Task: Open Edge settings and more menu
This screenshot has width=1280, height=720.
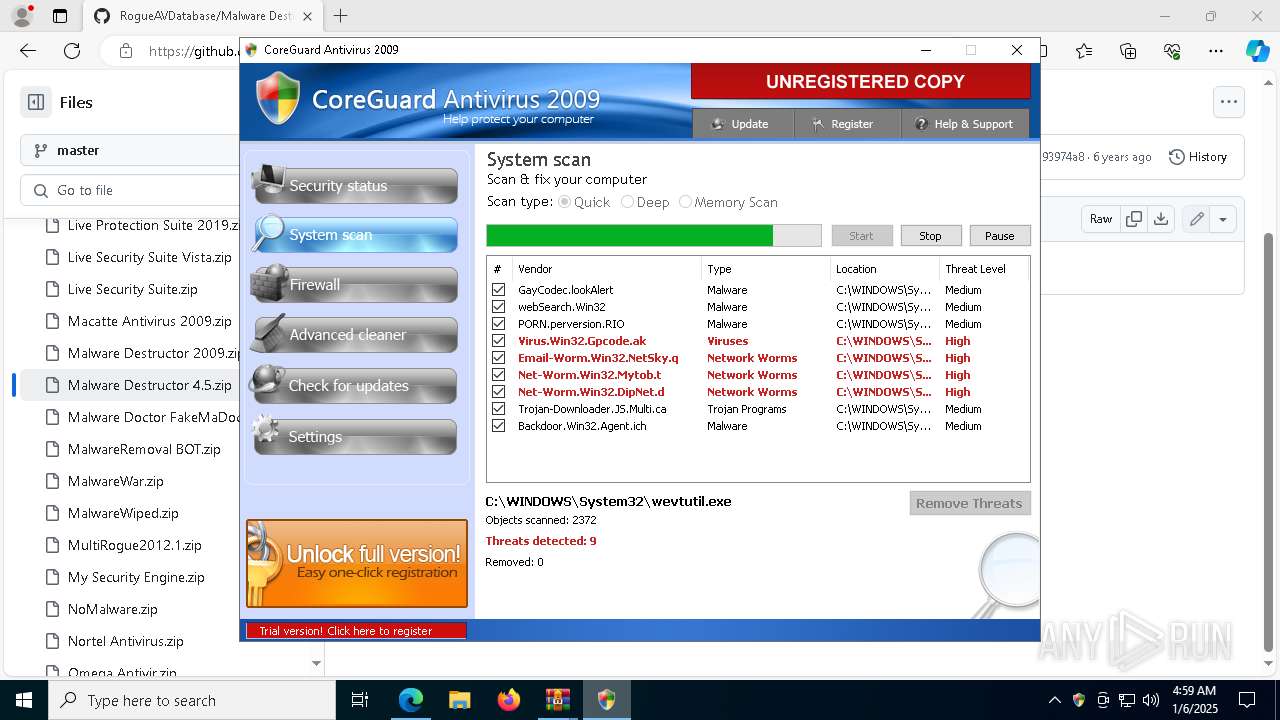Action: coord(1216,51)
